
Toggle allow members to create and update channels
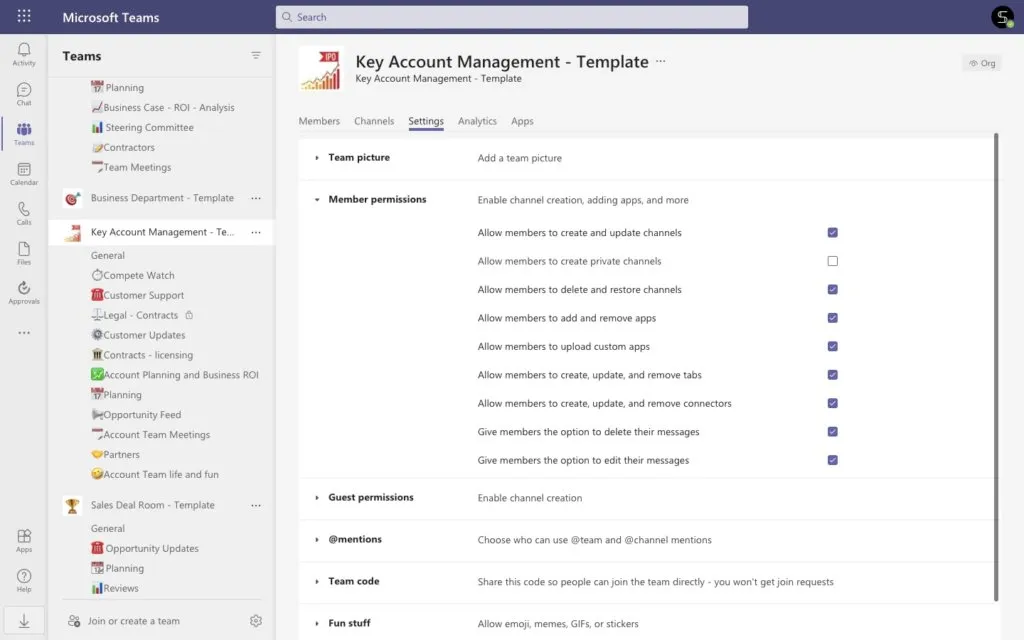click(833, 232)
